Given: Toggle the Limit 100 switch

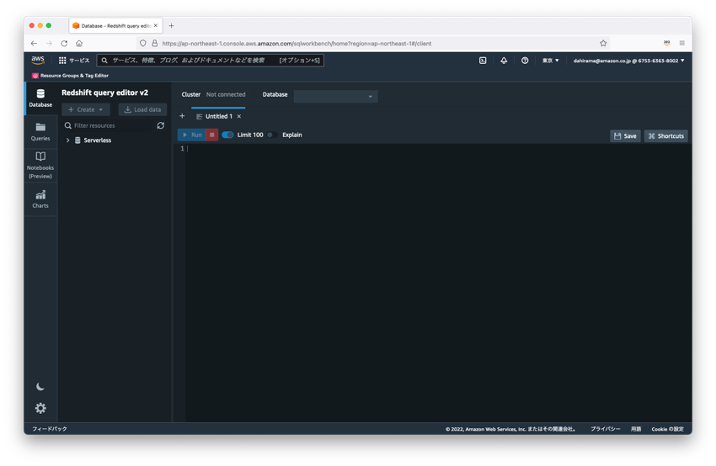Looking at the screenshot, I should 227,135.
